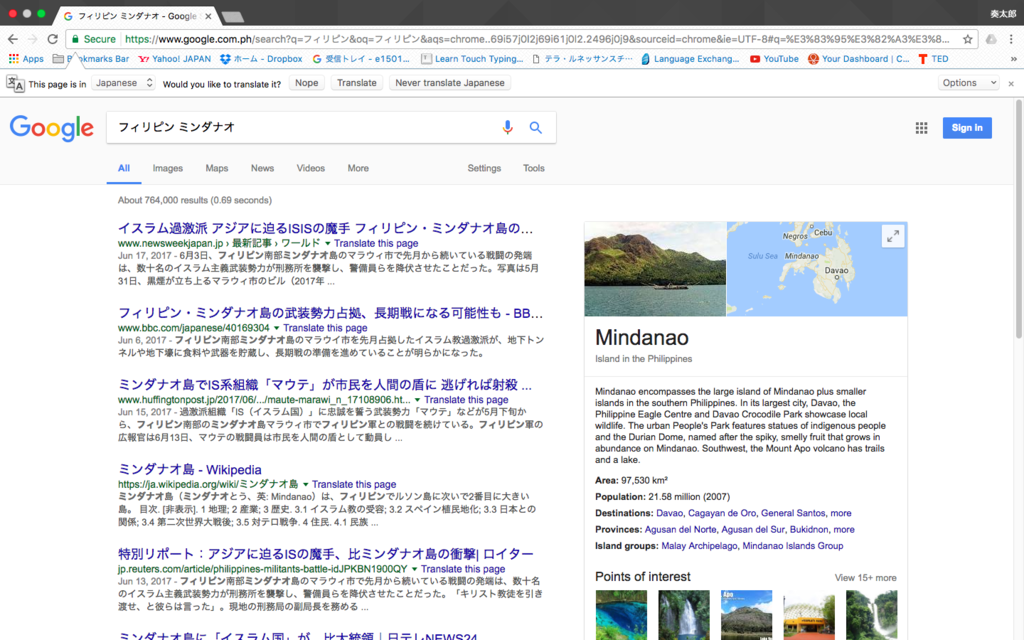Expand ja.wikipedia result URL arrow

[x=305, y=485]
